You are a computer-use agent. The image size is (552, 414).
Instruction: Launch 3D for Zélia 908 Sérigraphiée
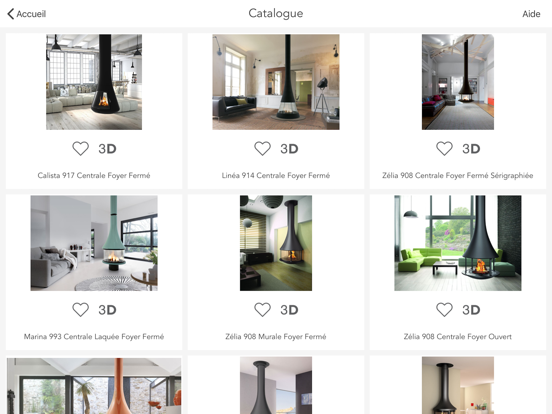pos(471,149)
